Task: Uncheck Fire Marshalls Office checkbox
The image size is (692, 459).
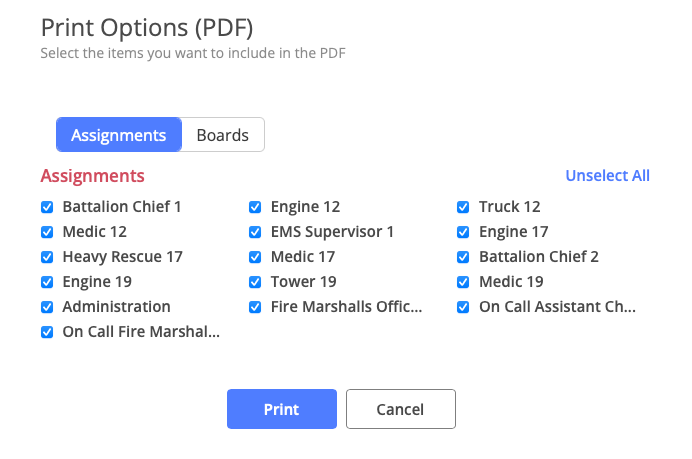Action: (x=255, y=307)
